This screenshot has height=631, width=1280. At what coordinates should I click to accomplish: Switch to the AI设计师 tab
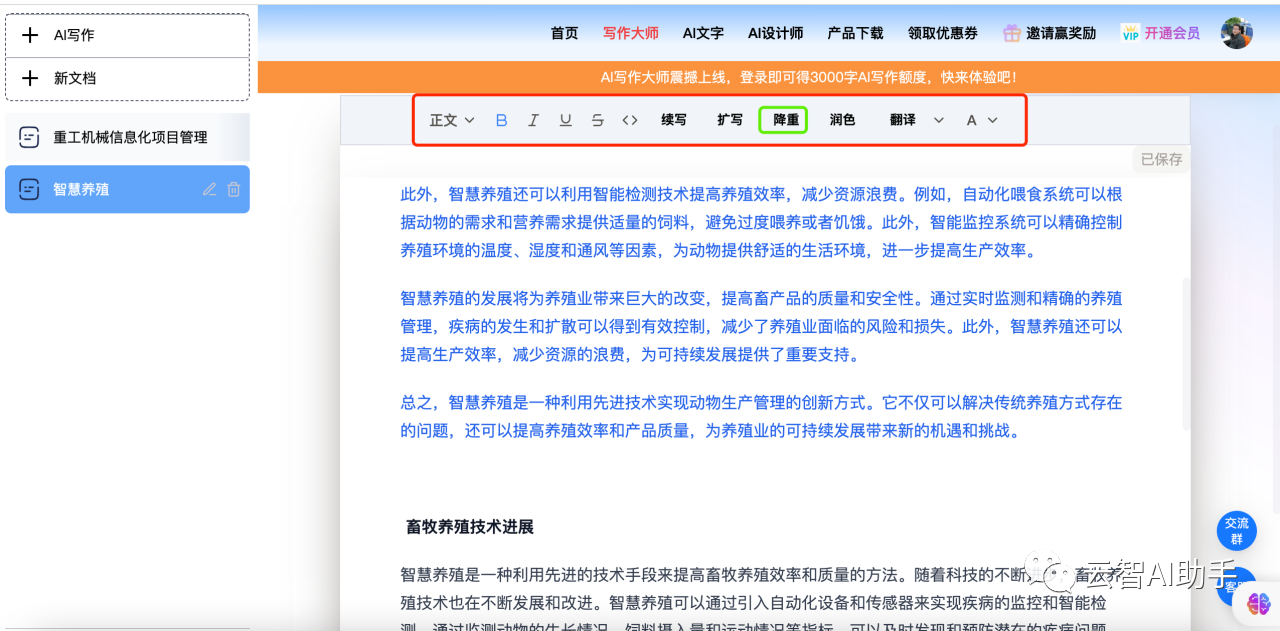(x=775, y=32)
